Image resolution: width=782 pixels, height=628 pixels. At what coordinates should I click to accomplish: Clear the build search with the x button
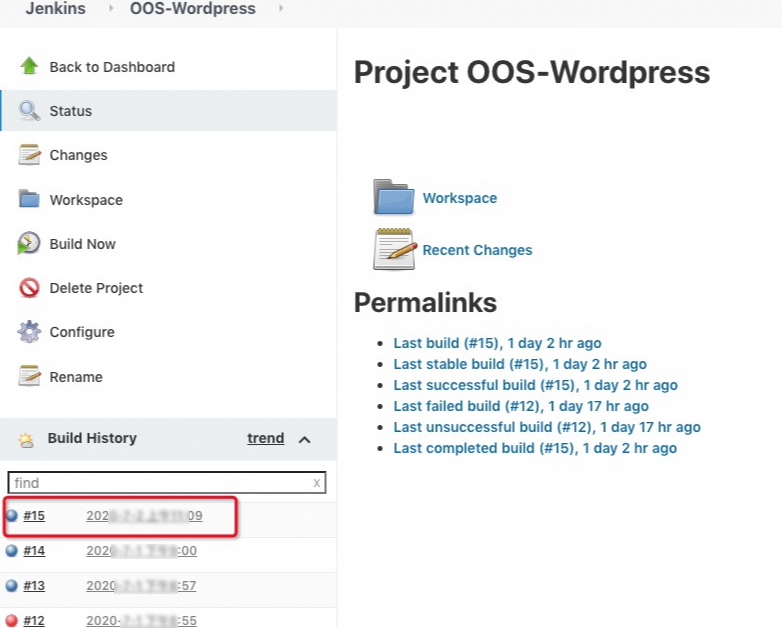coord(317,482)
